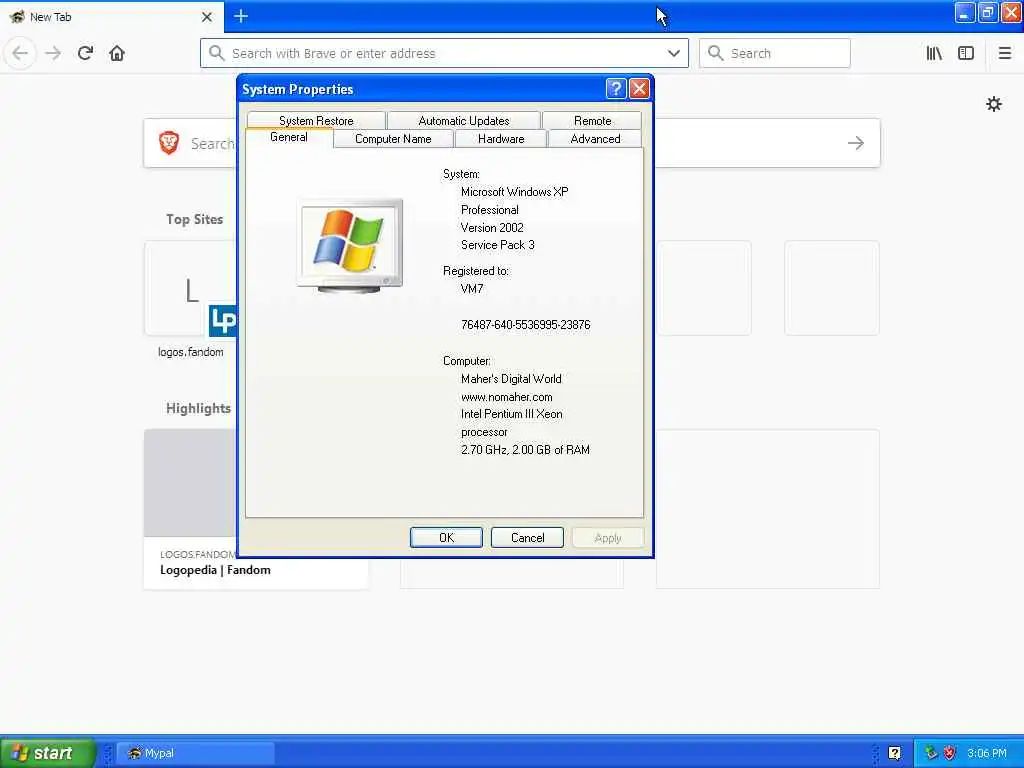
Task: Click product ID 76487-640-5536995-23876
Action: (x=525, y=325)
